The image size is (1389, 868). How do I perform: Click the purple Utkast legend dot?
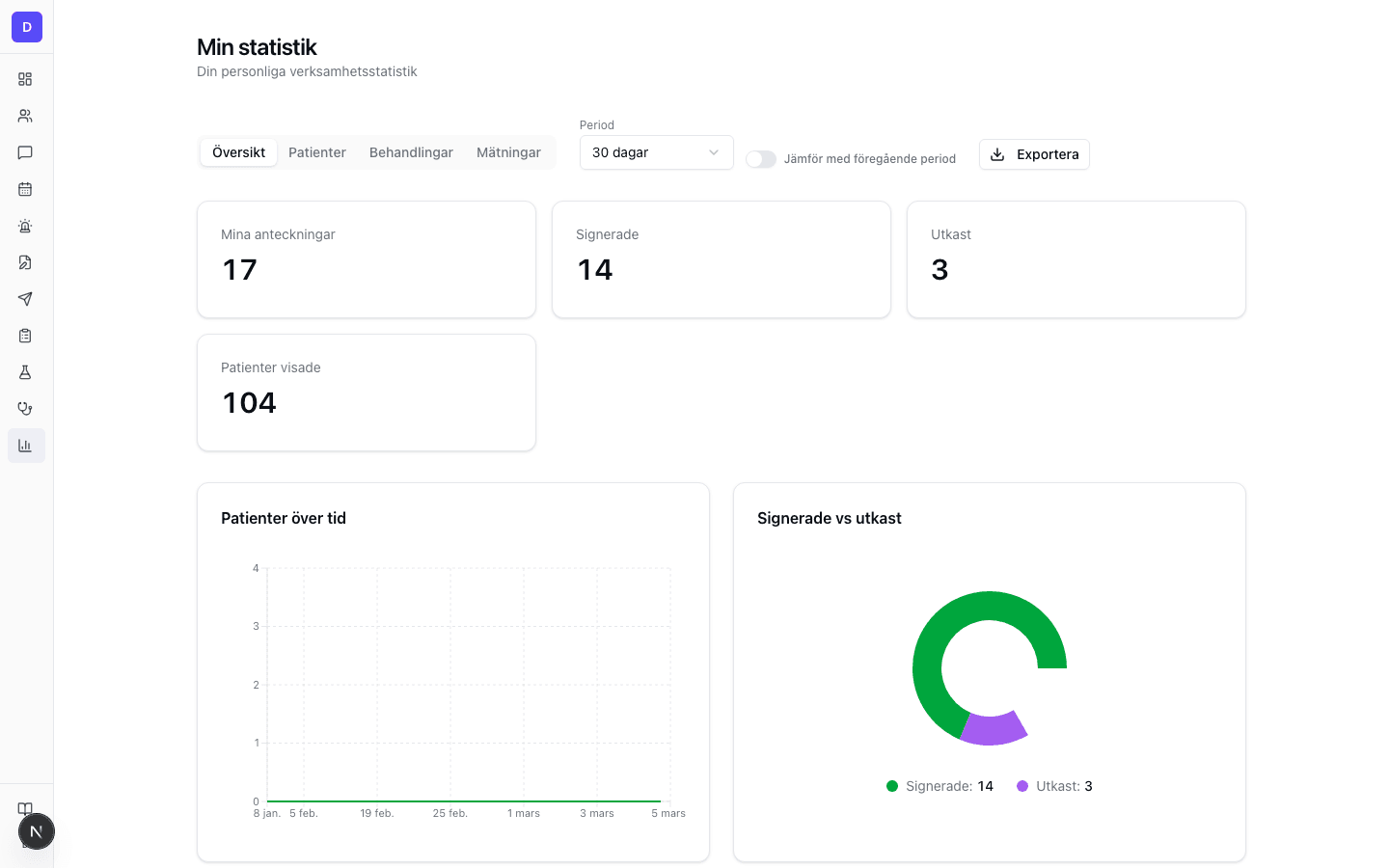click(1022, 786)
